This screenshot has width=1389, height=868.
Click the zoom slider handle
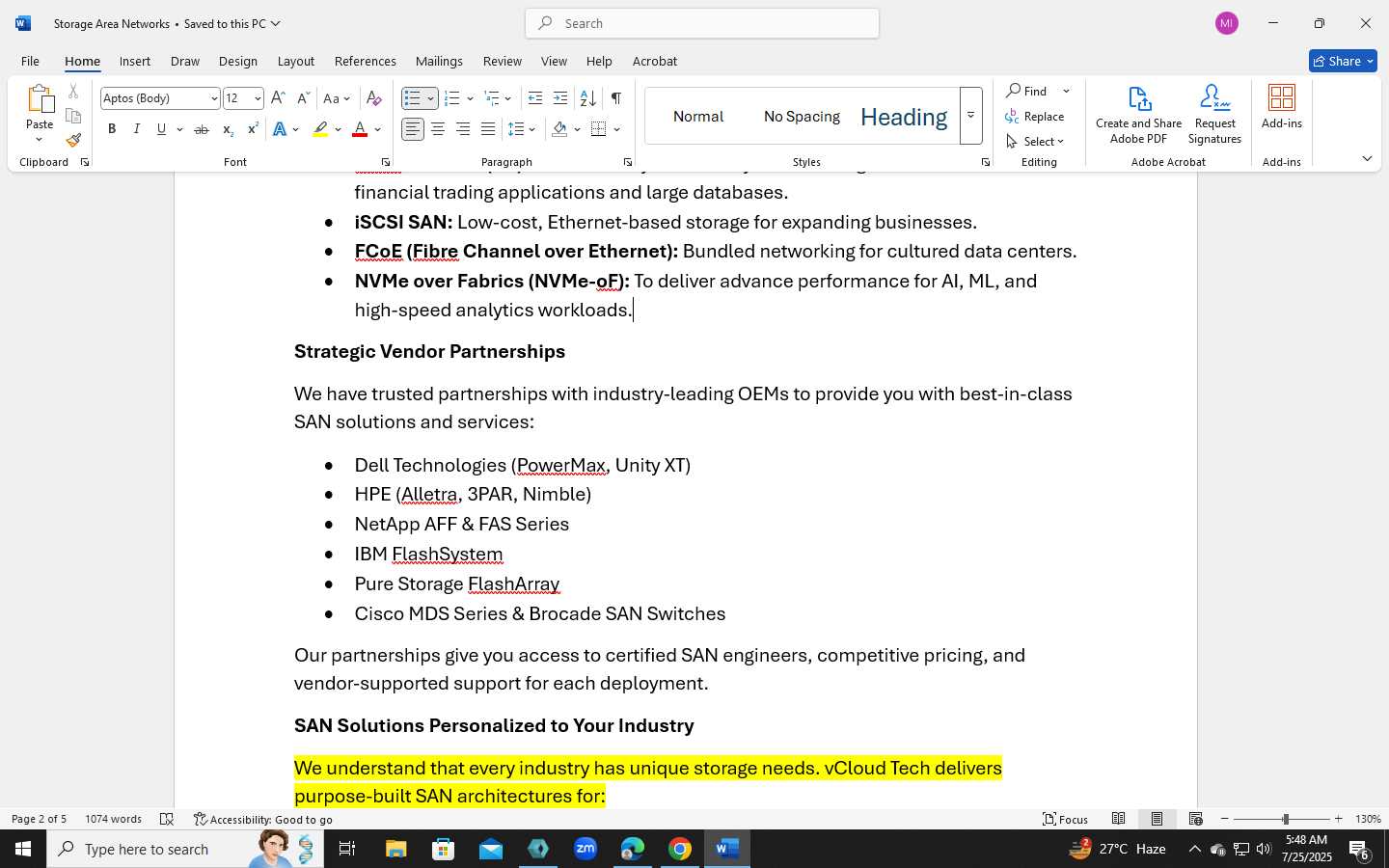point(1285,819)
